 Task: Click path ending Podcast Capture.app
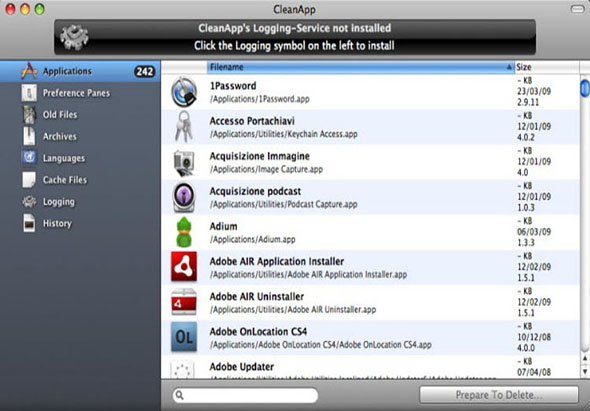(284, 204)
